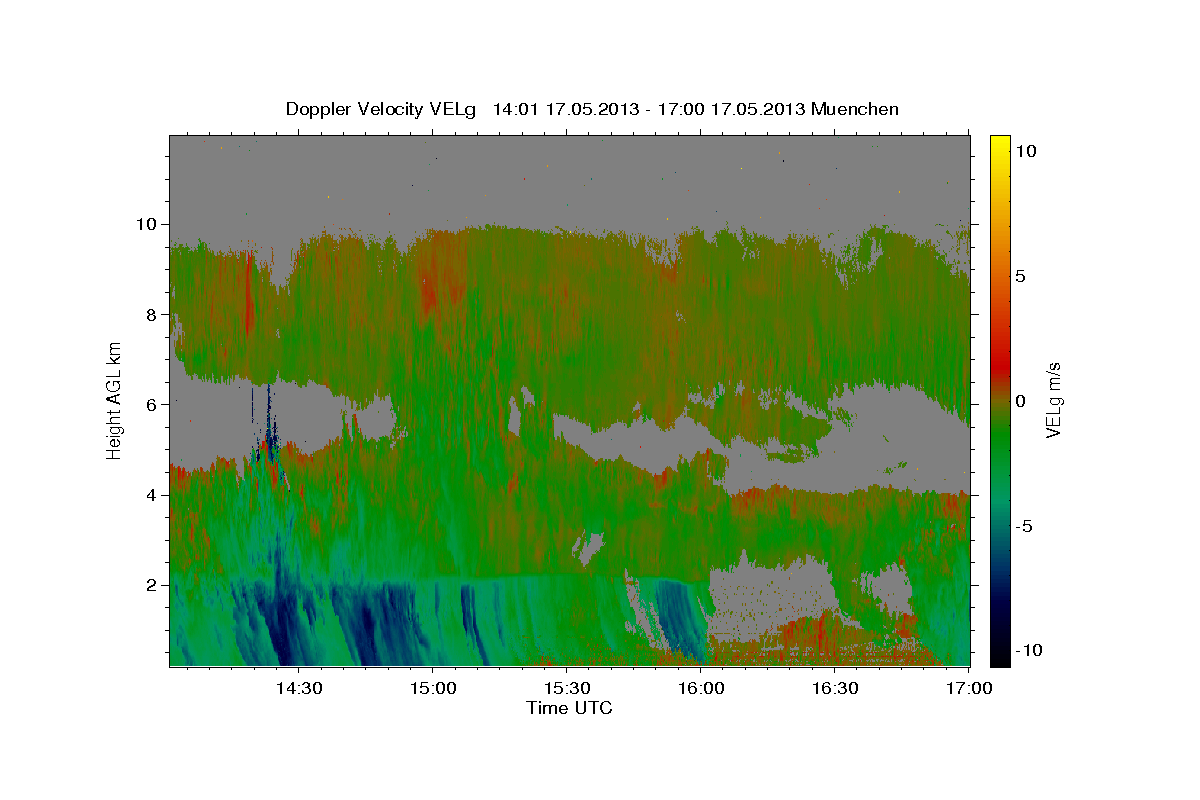
Task: Click the "Height AGL km" y-axis label
Action: 115,400
